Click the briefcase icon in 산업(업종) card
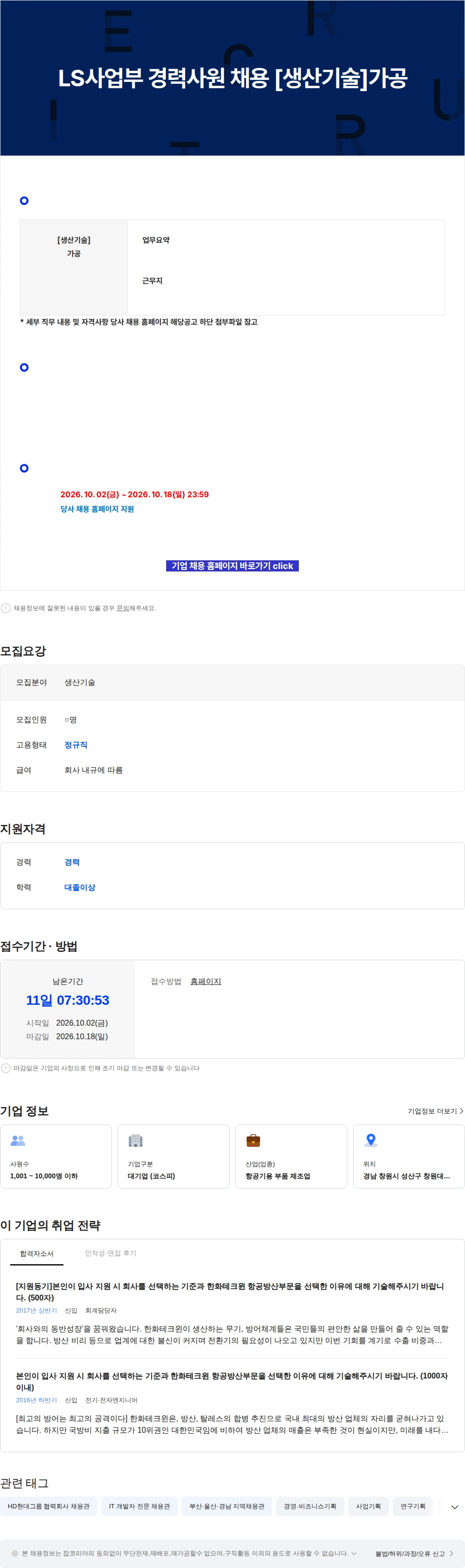465x1568 pixels. point(253,1140)
